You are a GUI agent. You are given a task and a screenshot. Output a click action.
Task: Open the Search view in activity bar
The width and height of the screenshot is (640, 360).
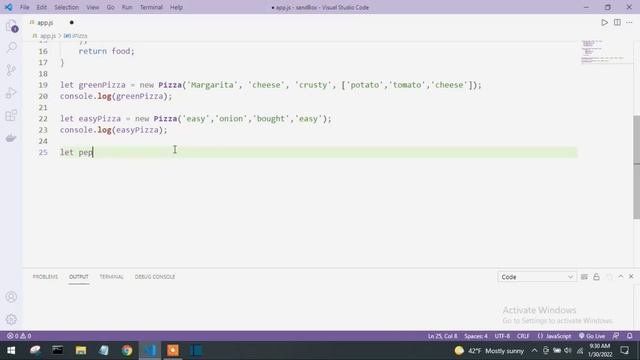[x=11, y=48]
